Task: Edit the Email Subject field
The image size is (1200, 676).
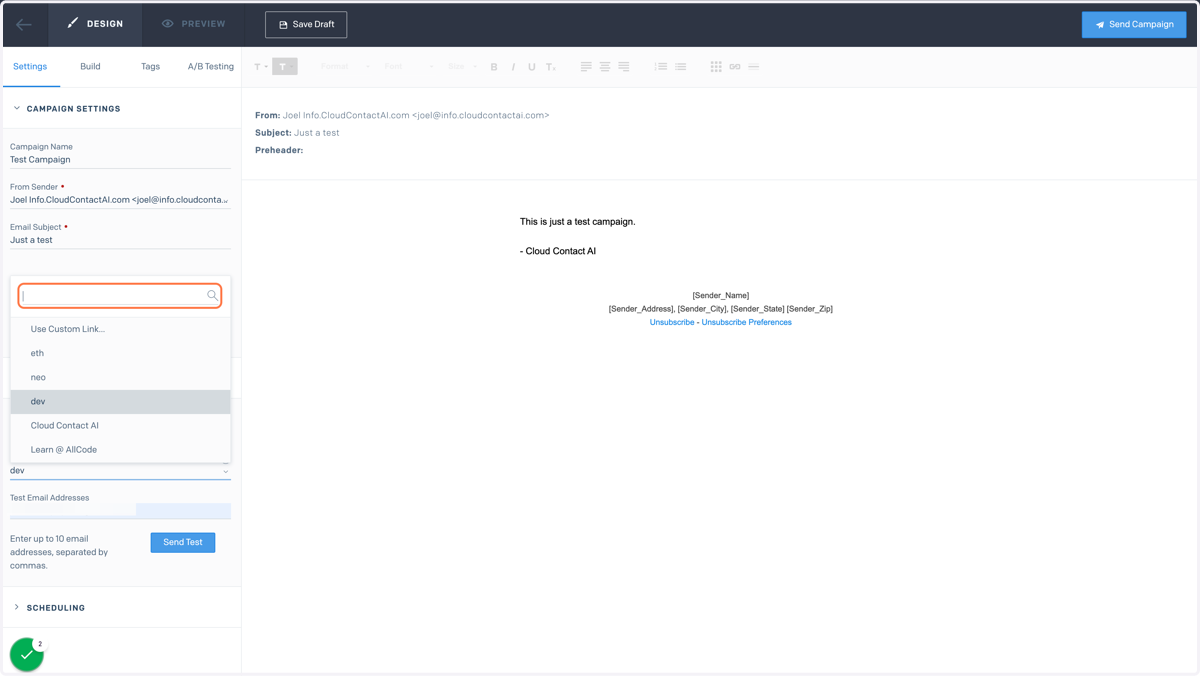Action: (120, 240)
